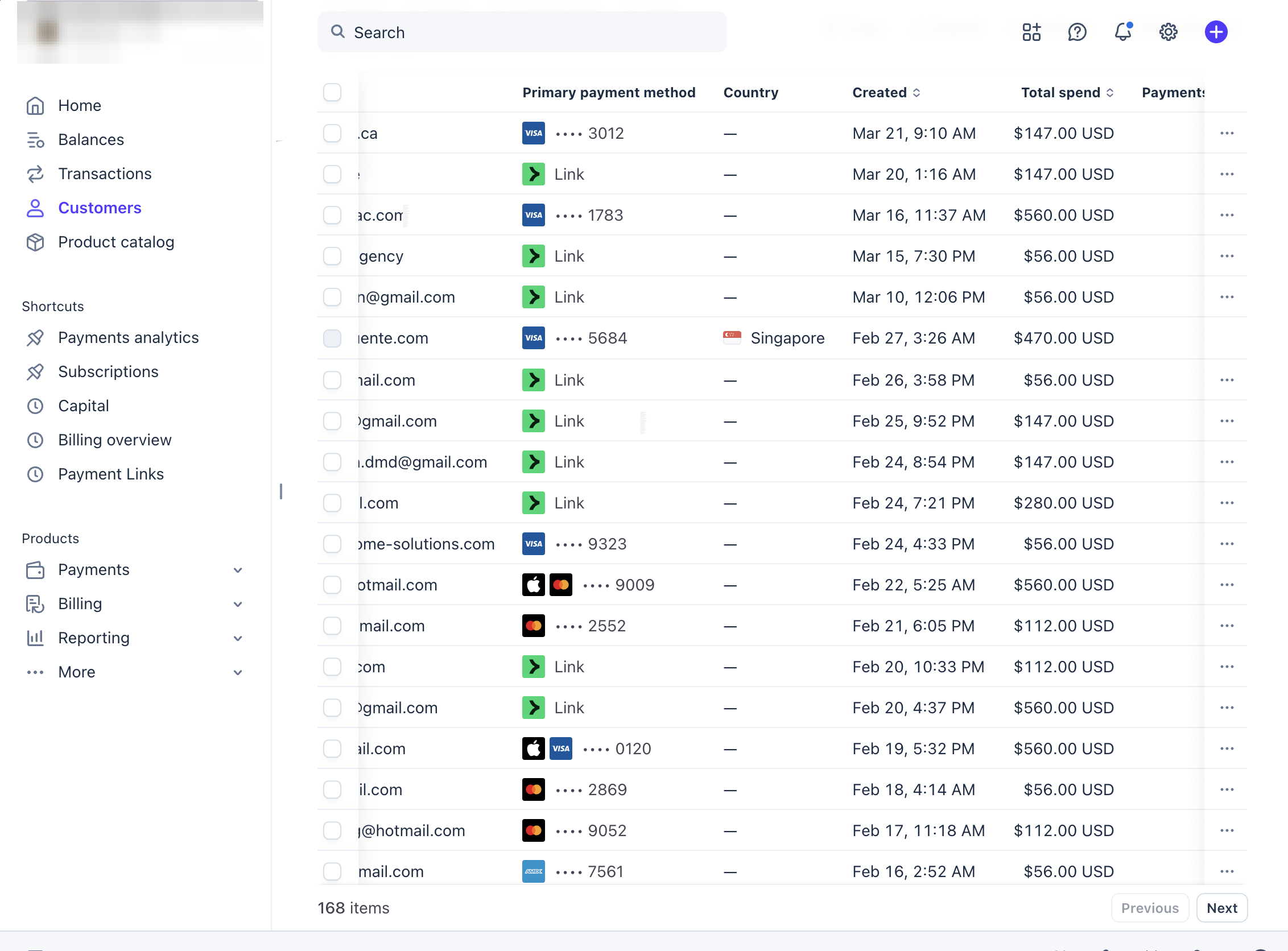The image size is (1288, 951).
Task: Open Billing overview from Shortcuts
Action: (114, 440)
